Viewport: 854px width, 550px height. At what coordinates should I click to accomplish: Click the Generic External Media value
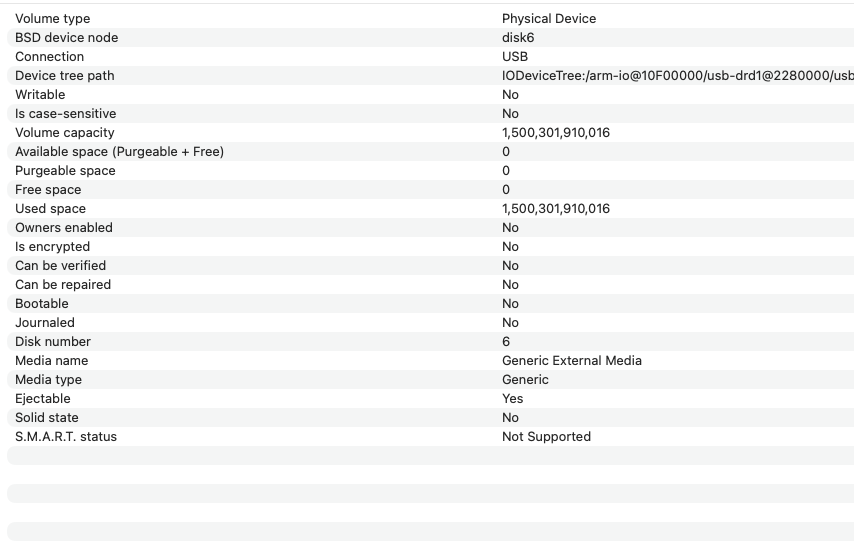click(x=572, y=361)
